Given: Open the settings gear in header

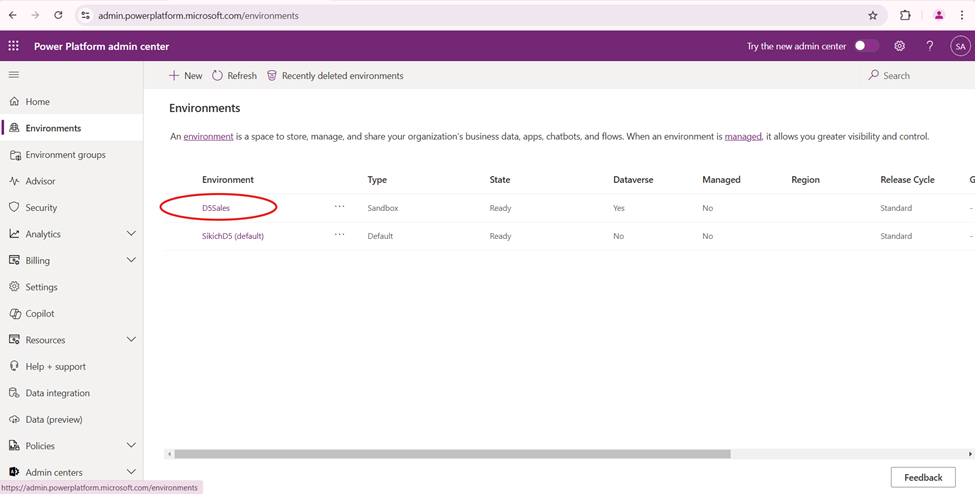Looking at the screenshot, I should (x=899, y=46).
